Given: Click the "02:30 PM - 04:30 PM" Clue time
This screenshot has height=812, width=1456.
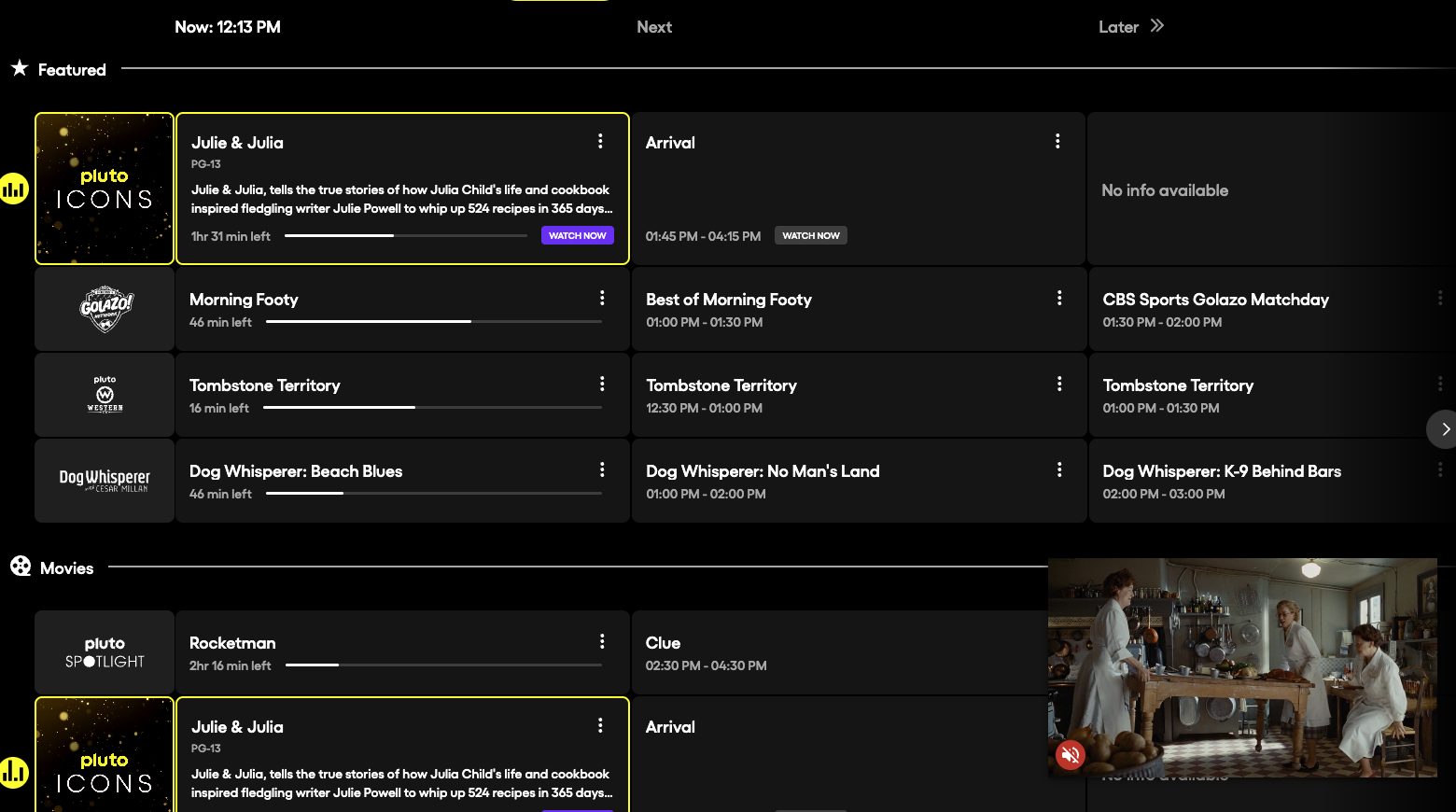Looking at the screenshot, I should (707, 665).
